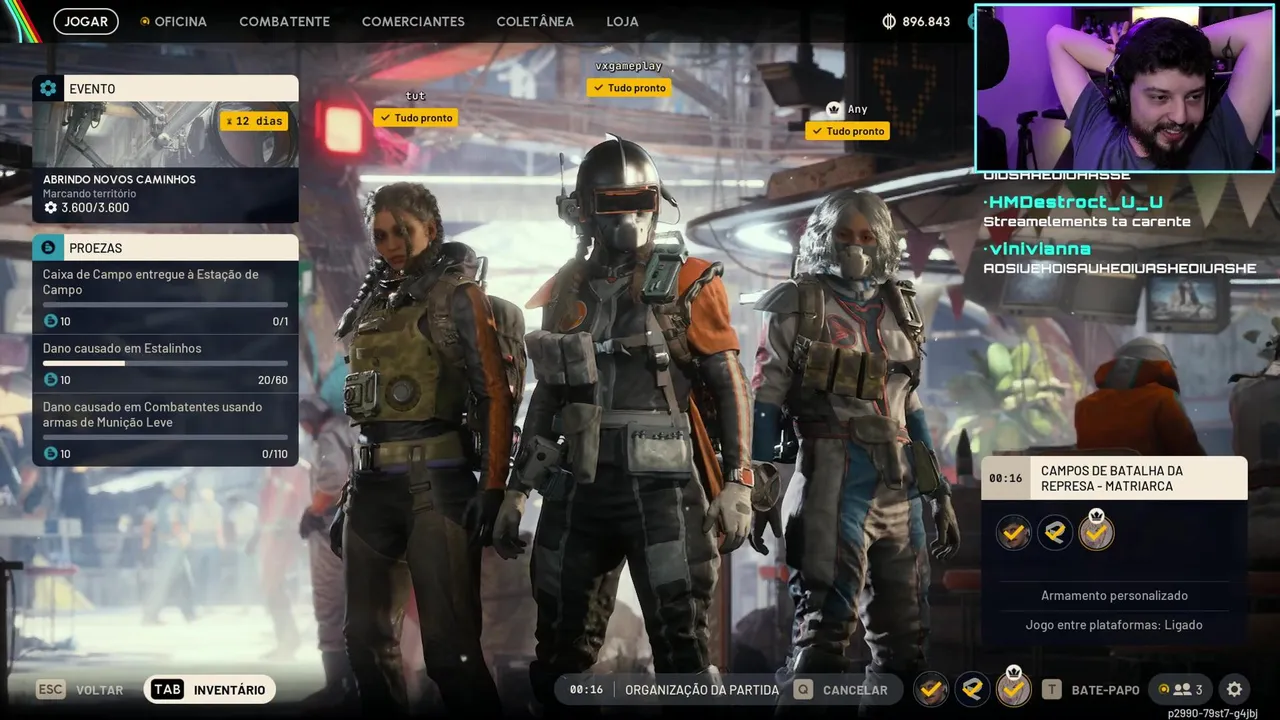This screenshot has height=720, width=1280.
Task: Click crowned ready checkmark in the match panel
Action: point(1096,531)
